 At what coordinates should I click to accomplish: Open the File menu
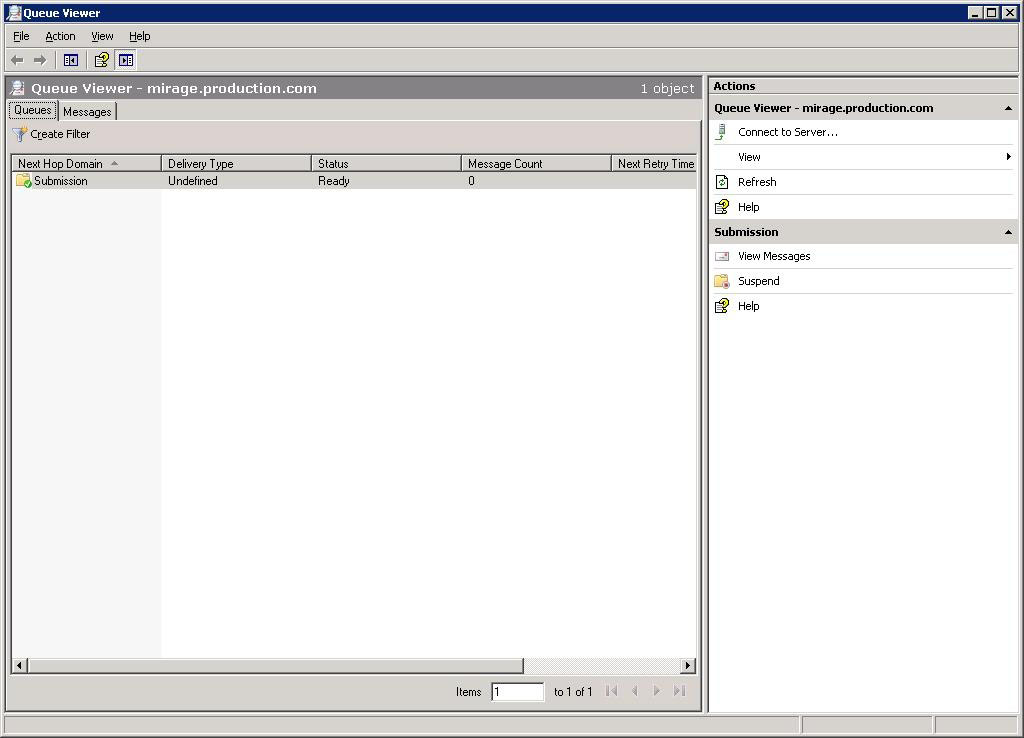pos(21,37)
